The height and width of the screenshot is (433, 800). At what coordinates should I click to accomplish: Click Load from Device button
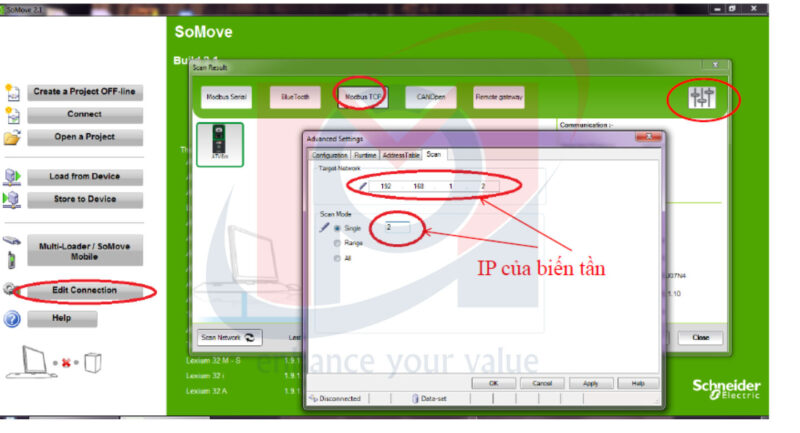coord(85,176)
